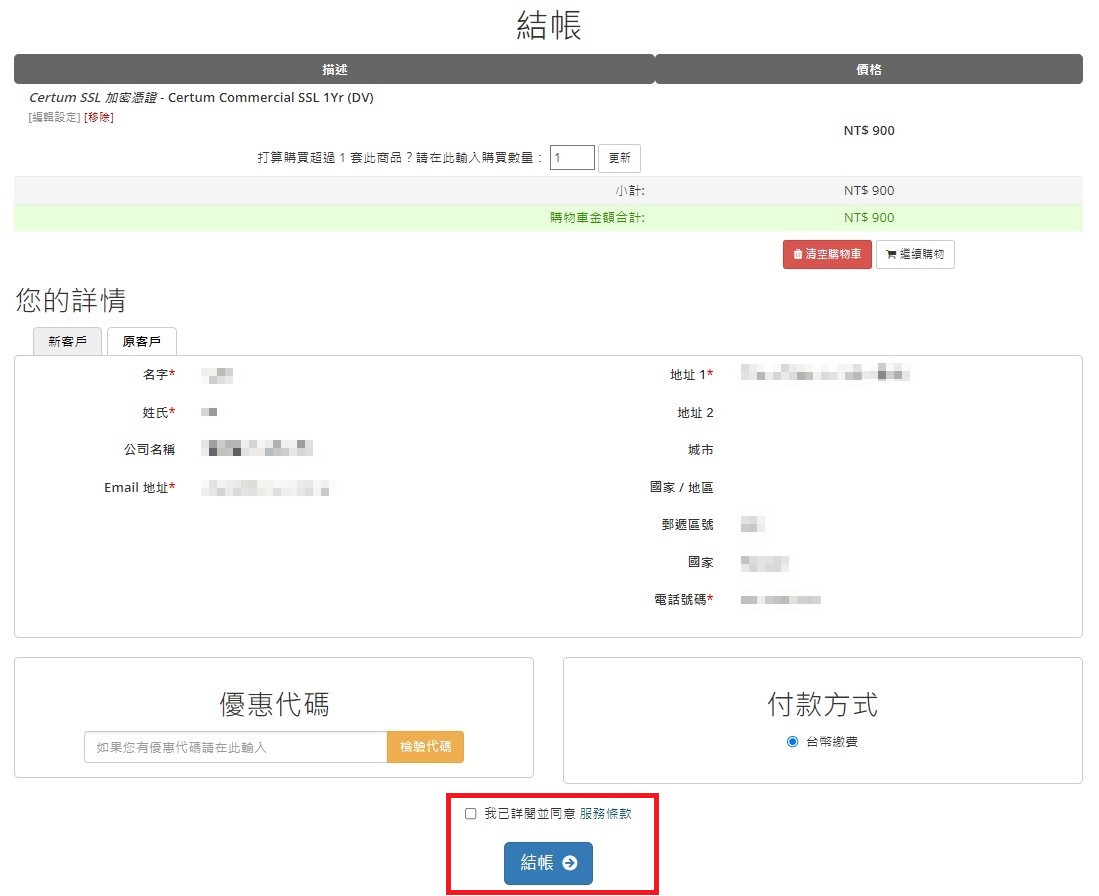Click the 小計 subtotal label

(x=630, y=191)
